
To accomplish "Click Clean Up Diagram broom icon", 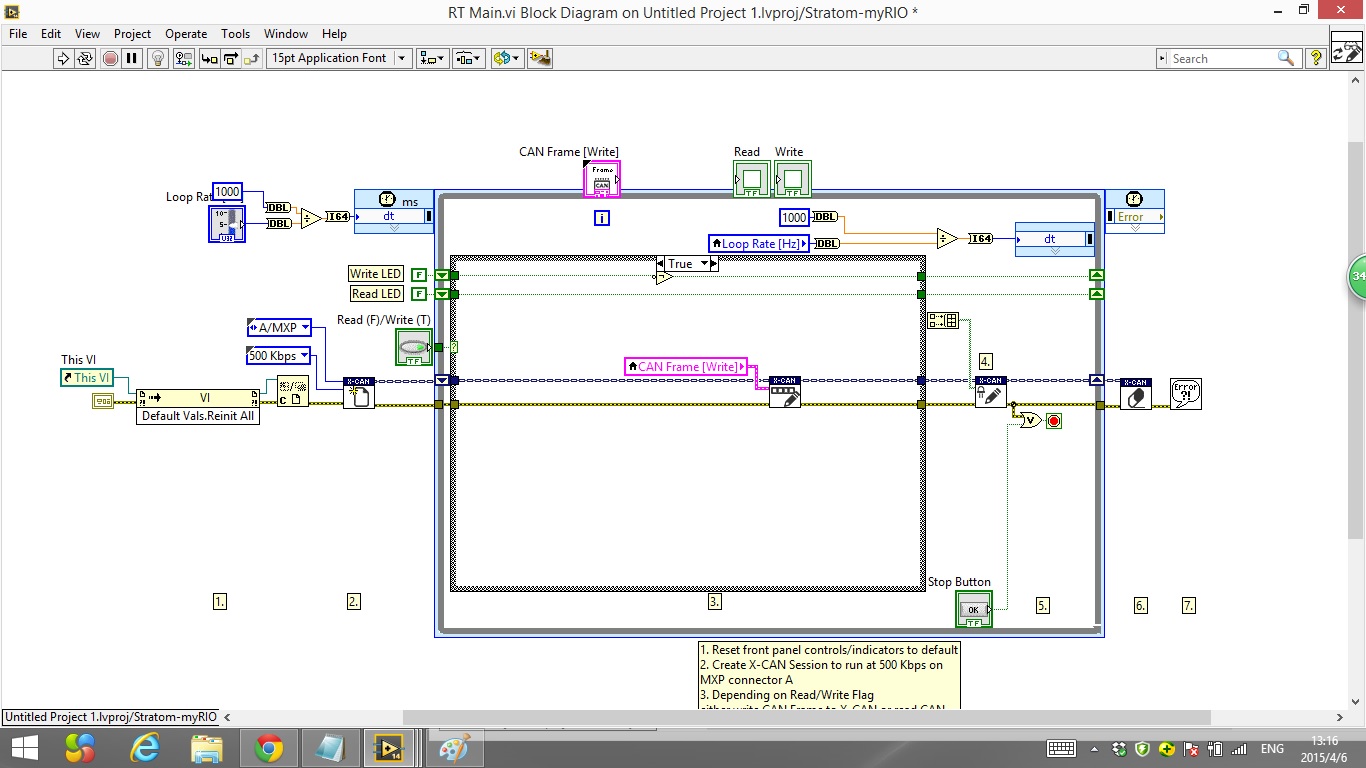I will [x=540, y=58].
